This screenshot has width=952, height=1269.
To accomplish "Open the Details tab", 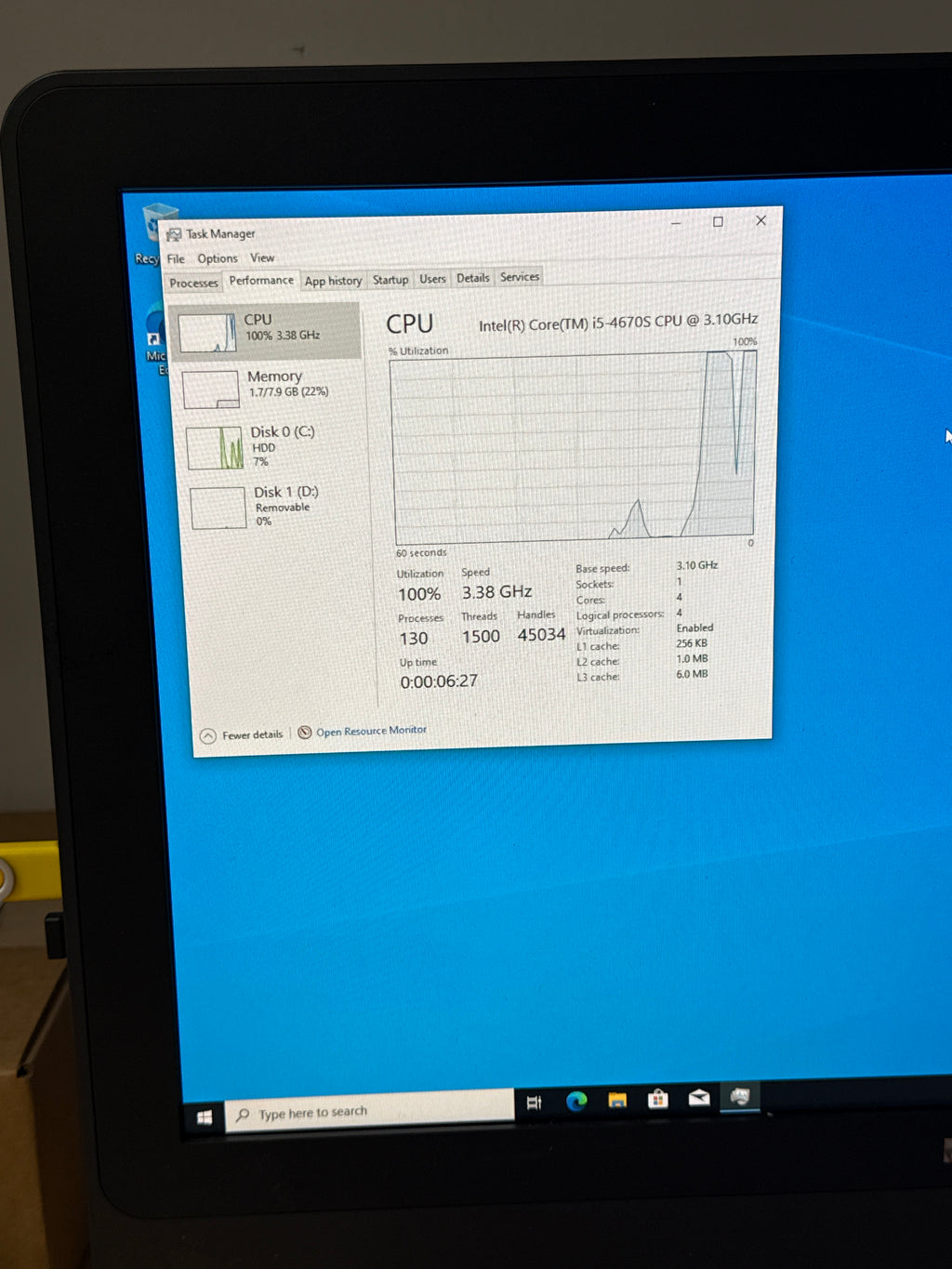I will click(472, 278).
